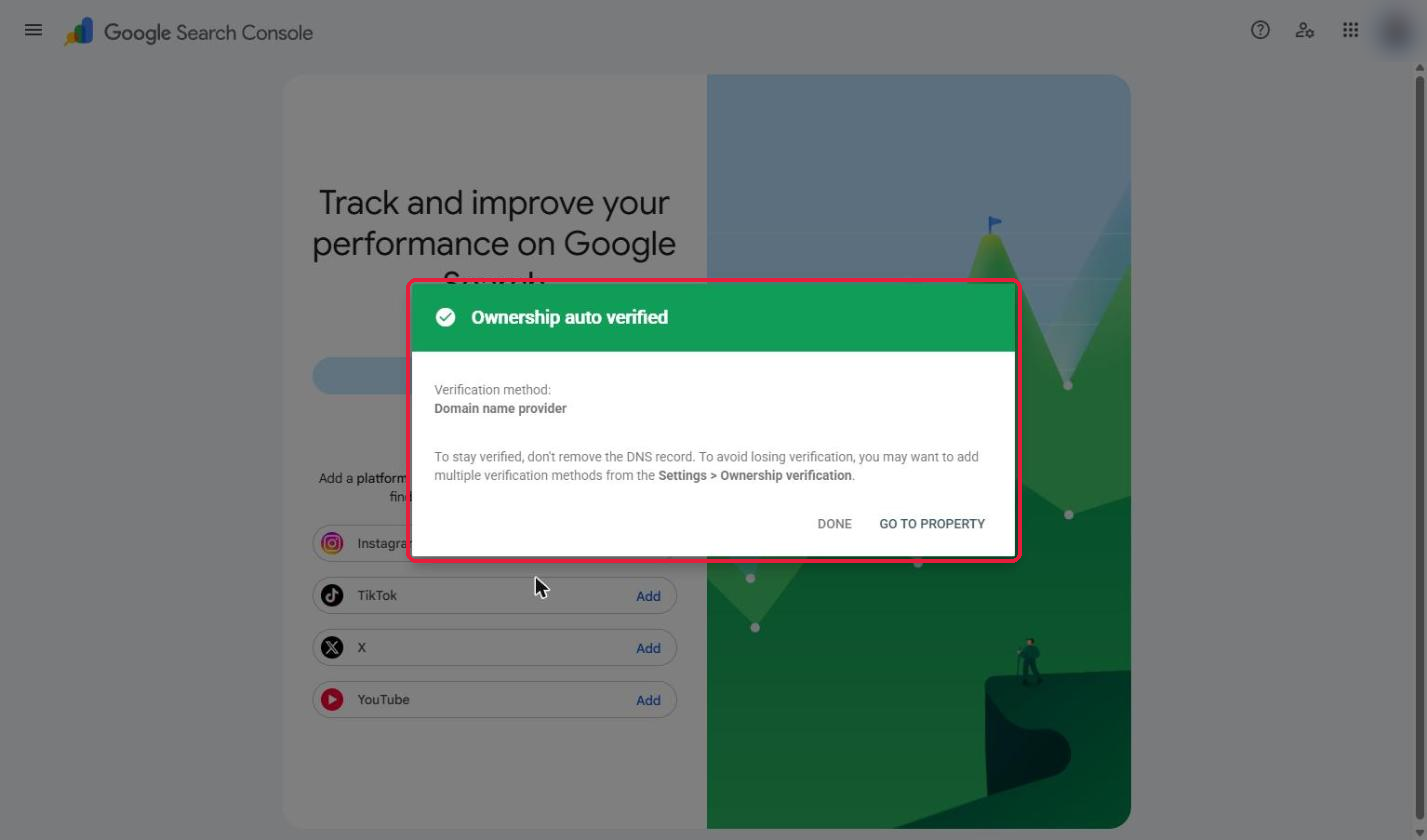Screen dimensions: 1427x840
Task: Click the 'Track and improve your' headline
Action: coord(494,203)
